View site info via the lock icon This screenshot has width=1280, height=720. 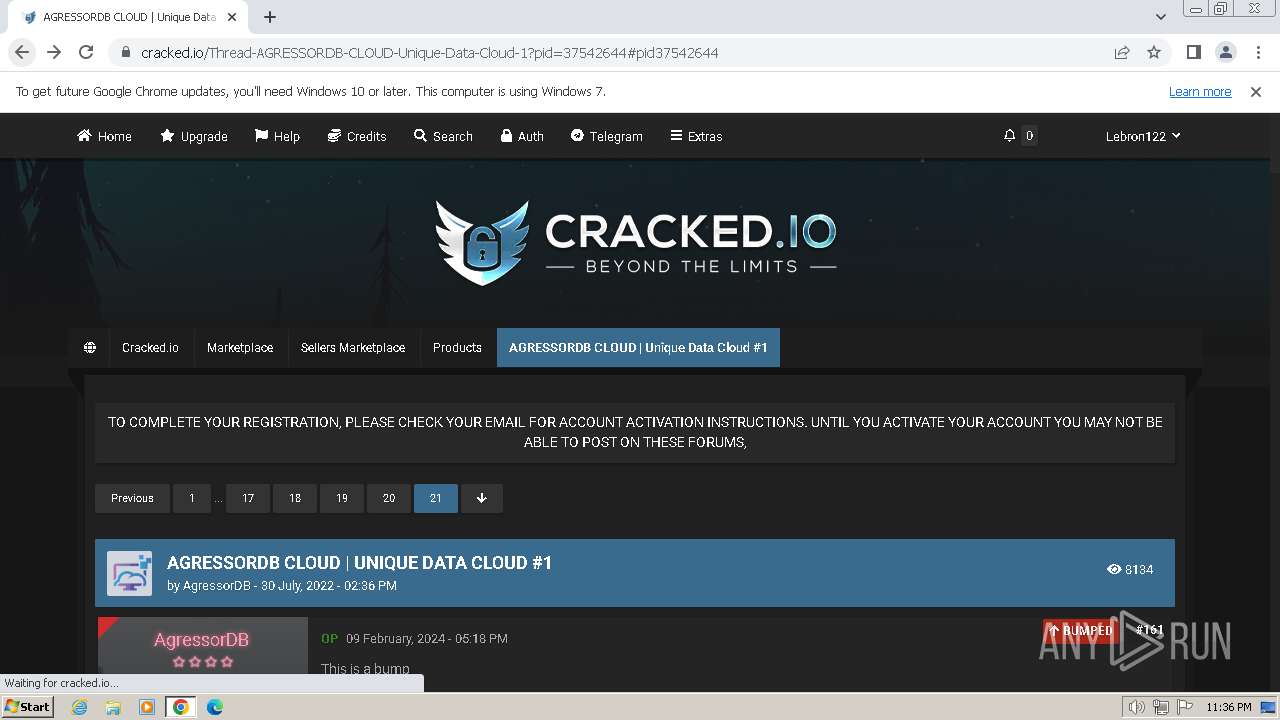126,52
